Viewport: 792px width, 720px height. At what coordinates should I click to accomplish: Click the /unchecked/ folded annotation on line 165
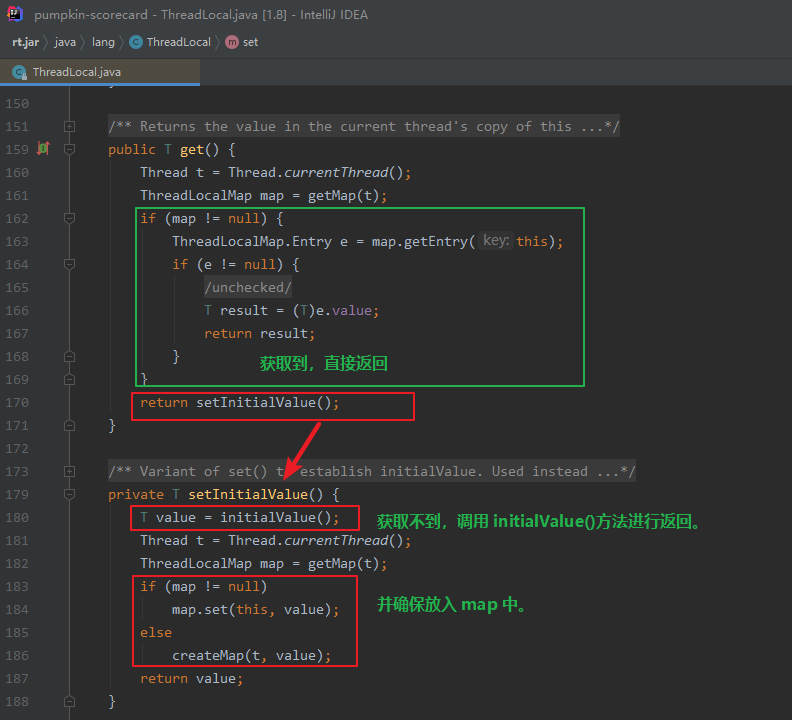click(x=248, y=287)
